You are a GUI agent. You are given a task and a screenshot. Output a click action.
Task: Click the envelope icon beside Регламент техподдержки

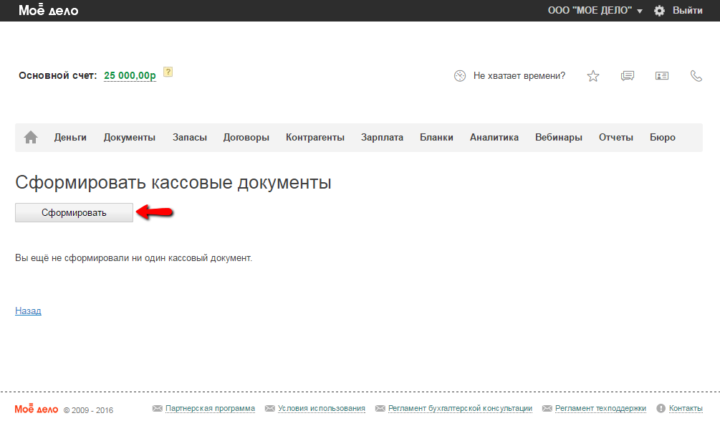(547, 408)
